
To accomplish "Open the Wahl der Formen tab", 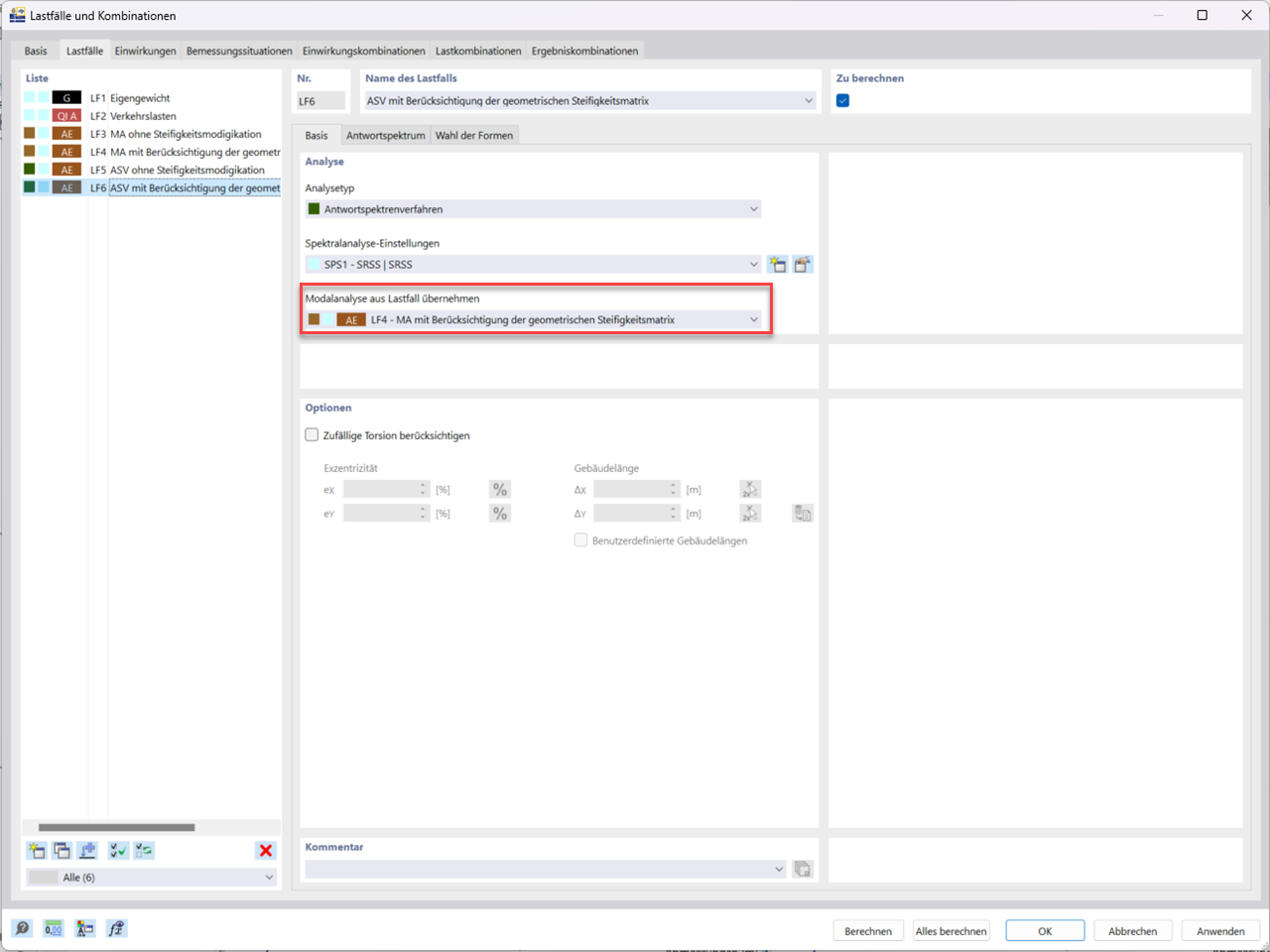I will (474, 136).
